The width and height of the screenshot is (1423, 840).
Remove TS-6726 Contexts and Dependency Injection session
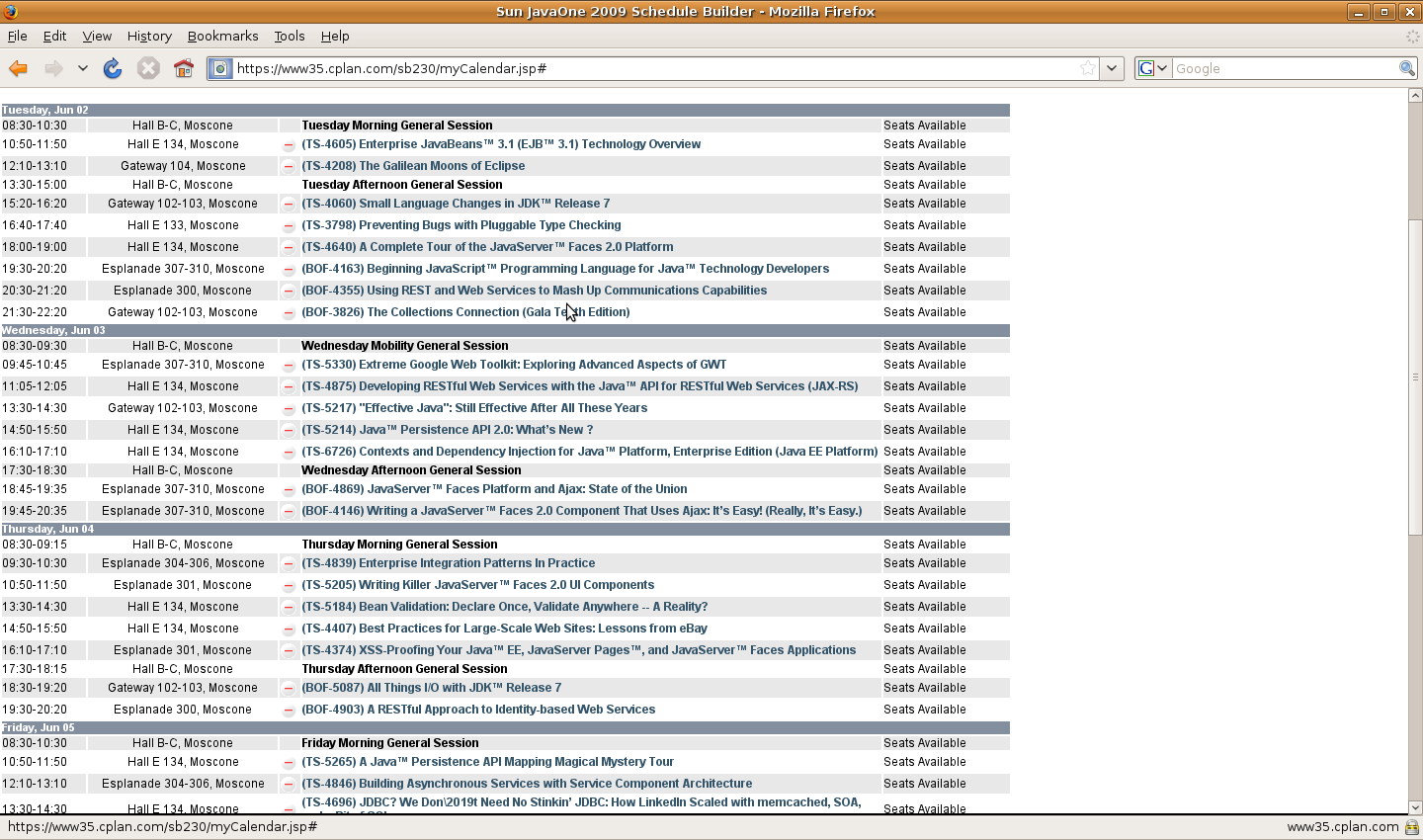(x=289, y=453)
